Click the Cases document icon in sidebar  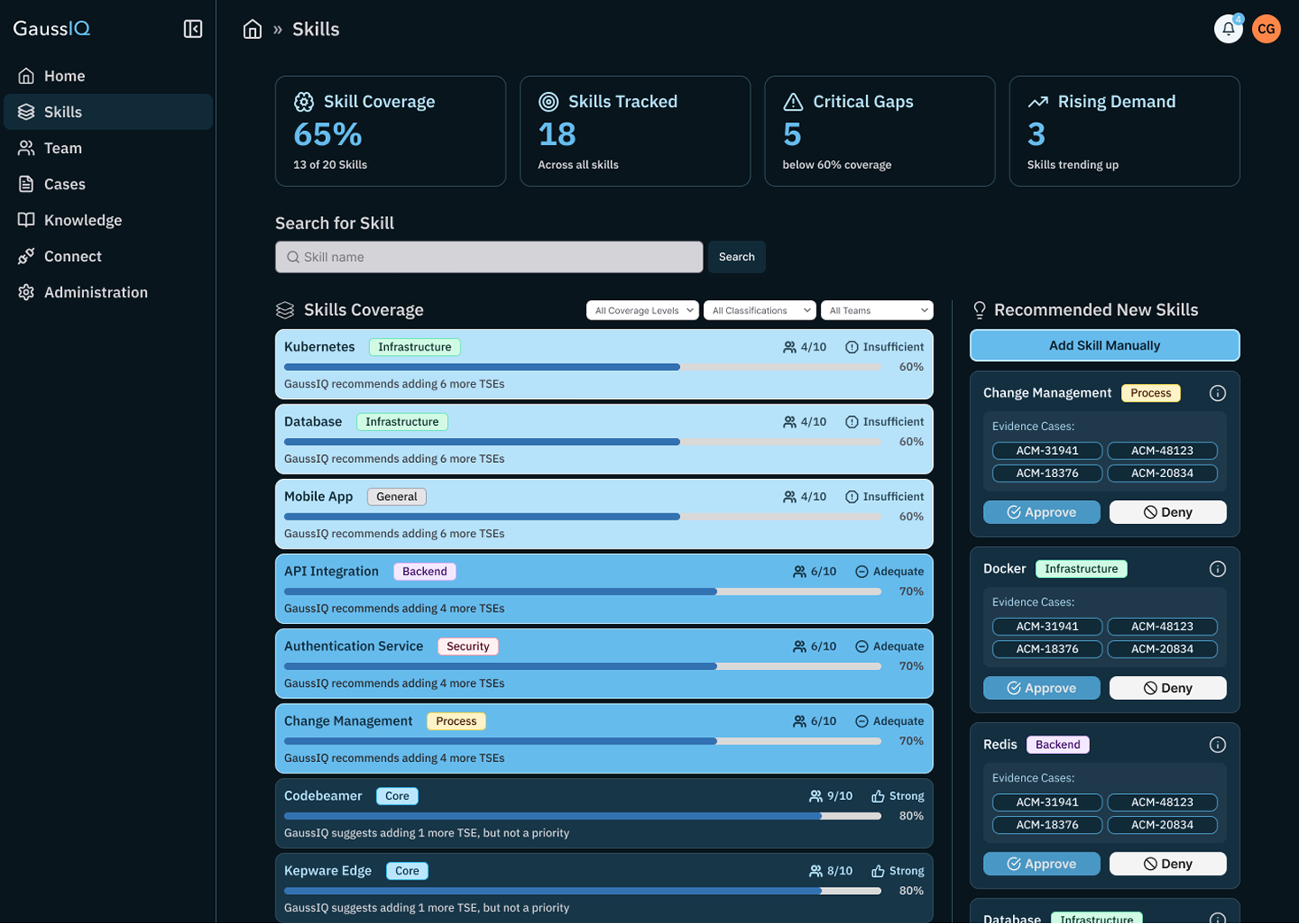[27, 184]
